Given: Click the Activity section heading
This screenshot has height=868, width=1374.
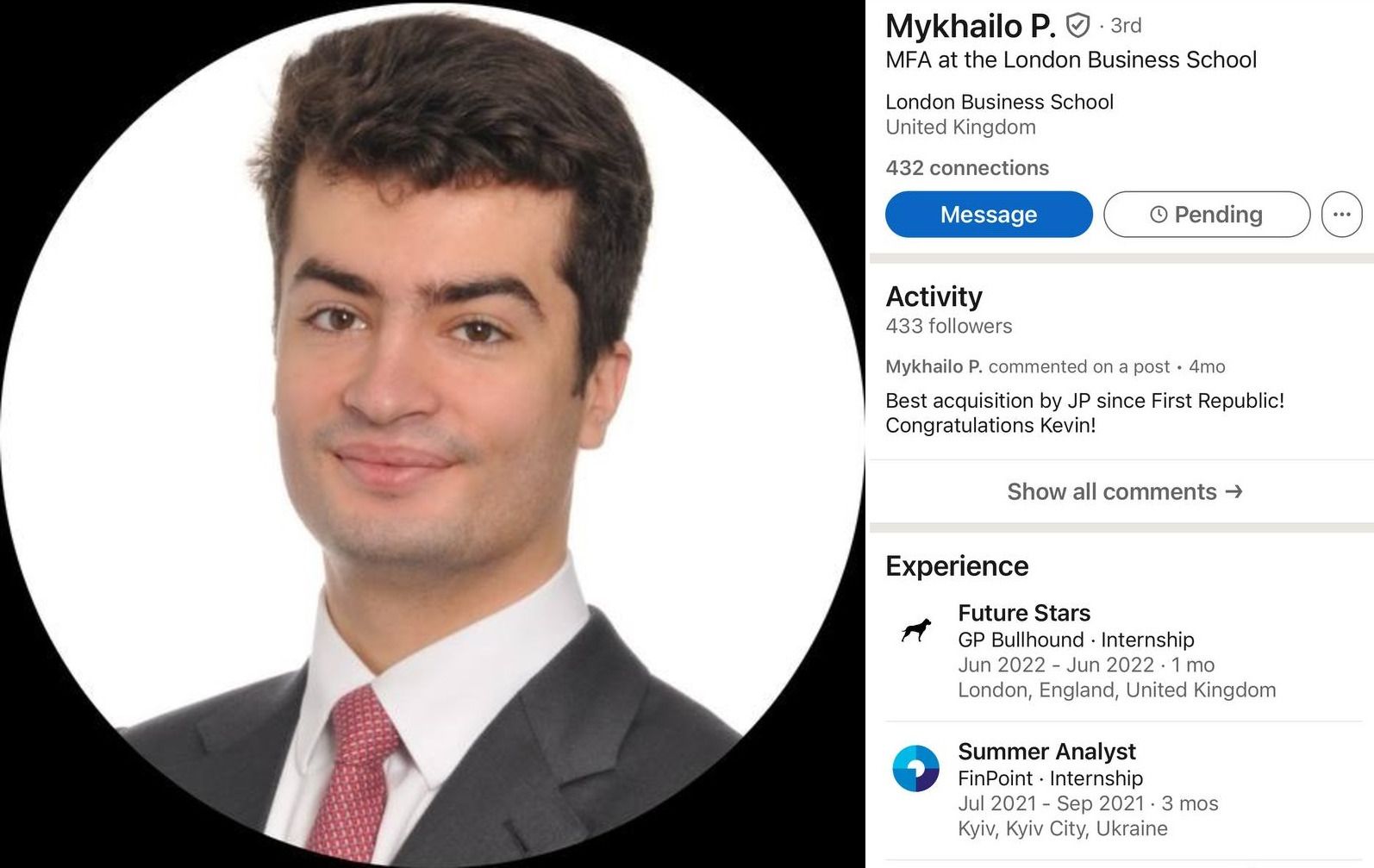Looking at the screenshot, I should 934,297.
